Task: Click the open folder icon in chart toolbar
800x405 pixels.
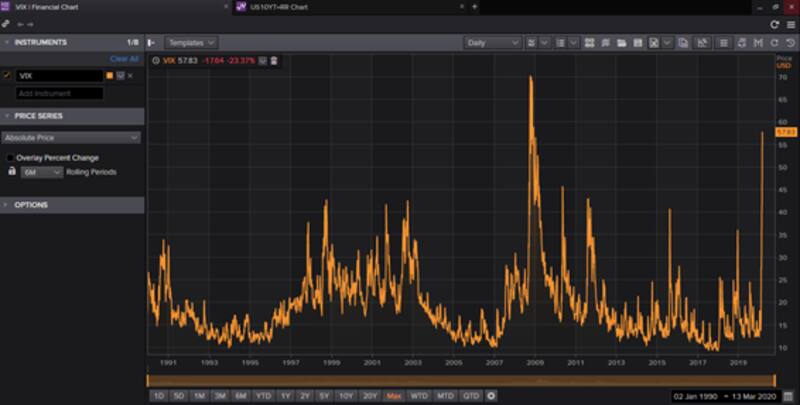Action: tap(622, 43)
